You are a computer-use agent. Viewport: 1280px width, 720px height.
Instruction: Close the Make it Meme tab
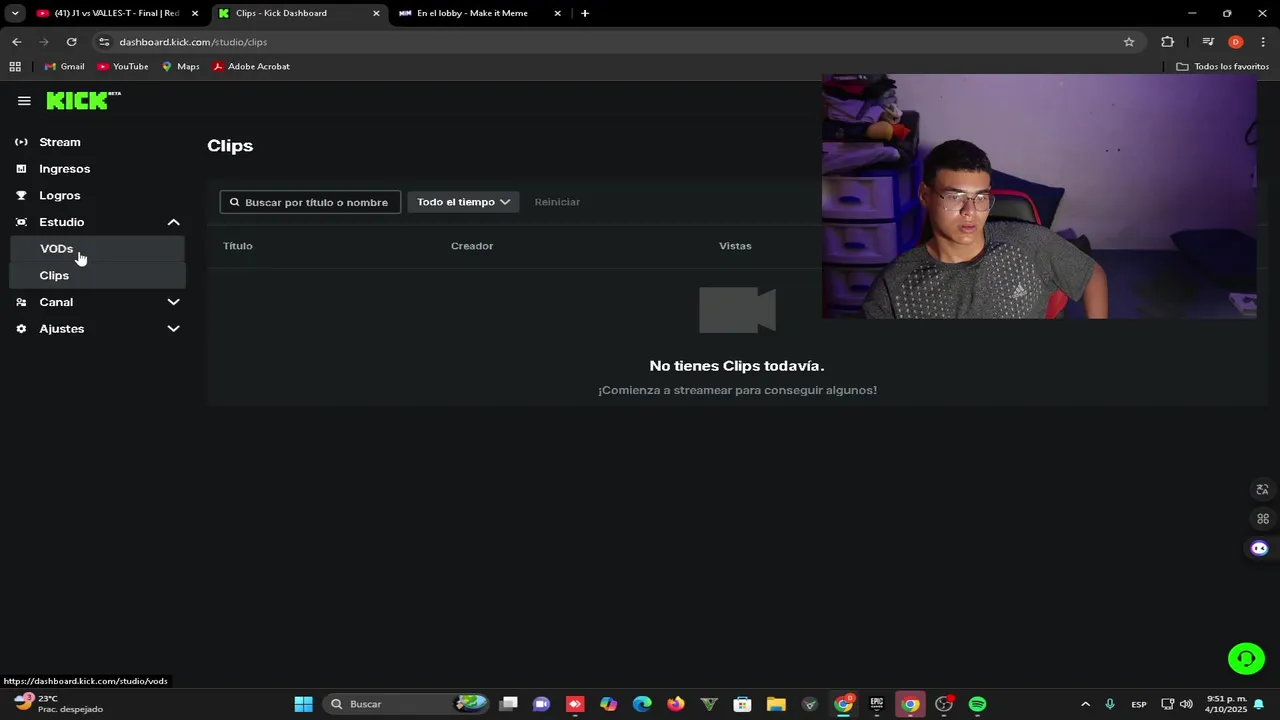[x=558, y=13]
